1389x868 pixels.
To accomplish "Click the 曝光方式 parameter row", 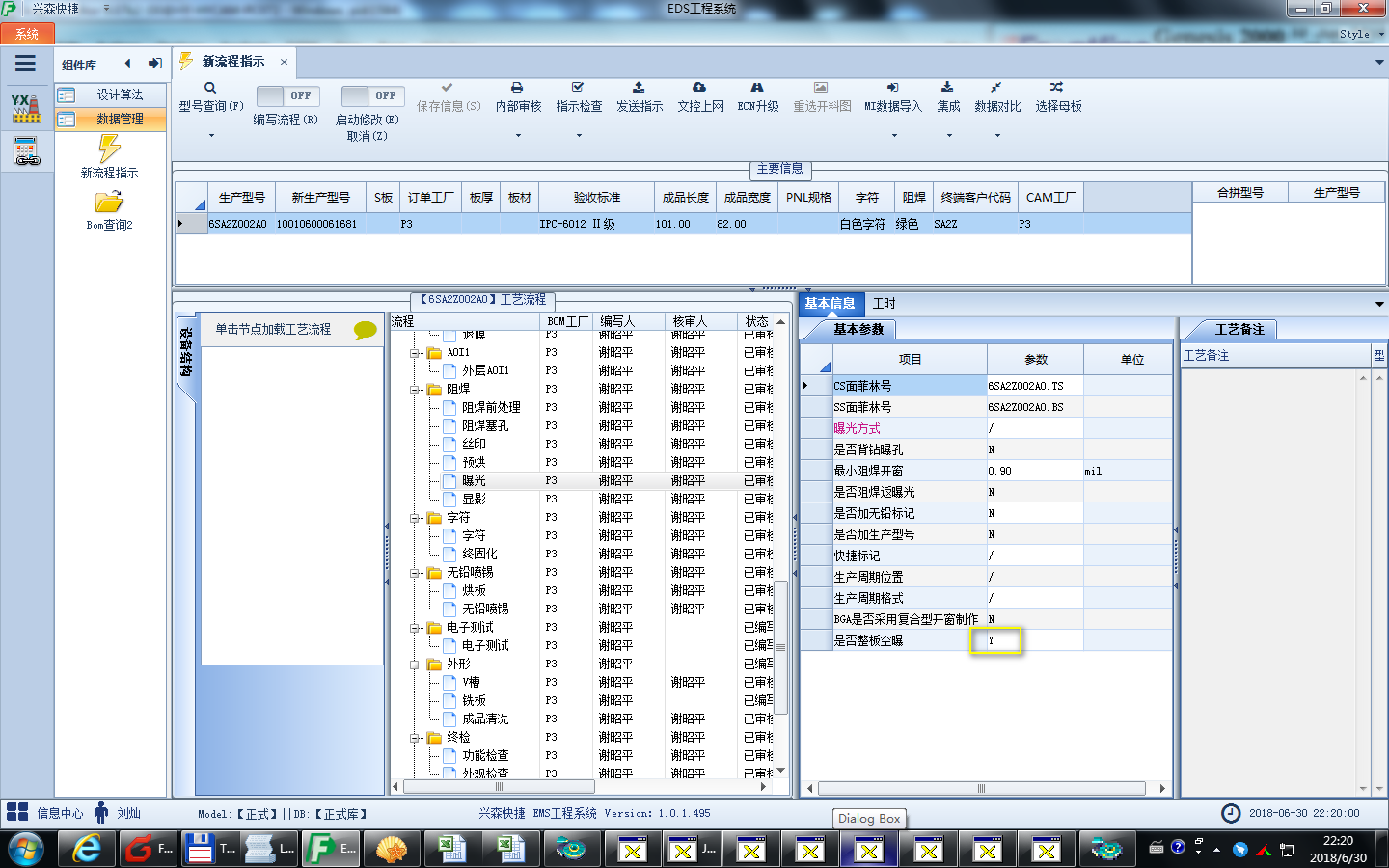I will [x=986, y=428].
